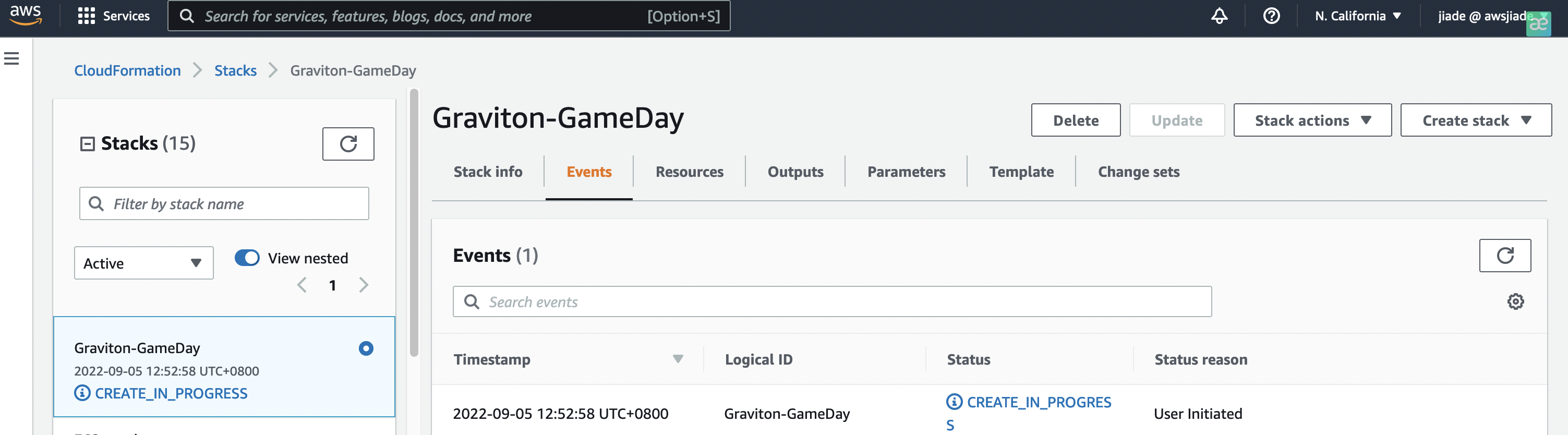Toggle the View nested switch
Screen dimensions: 1568x435
(x=247, y=258)
